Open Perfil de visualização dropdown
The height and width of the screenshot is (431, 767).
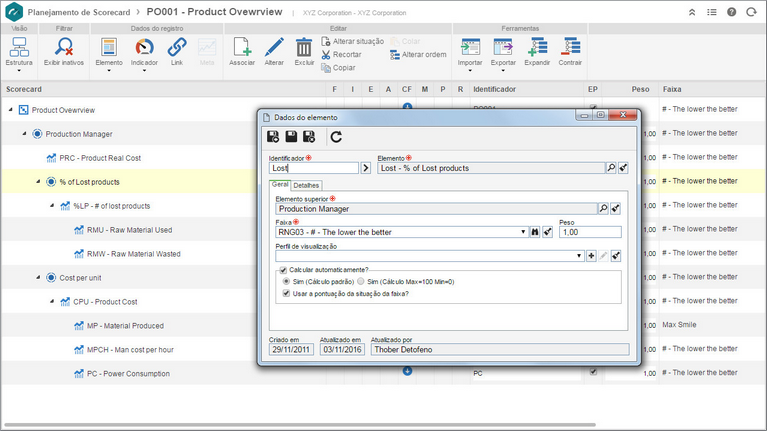579,255
